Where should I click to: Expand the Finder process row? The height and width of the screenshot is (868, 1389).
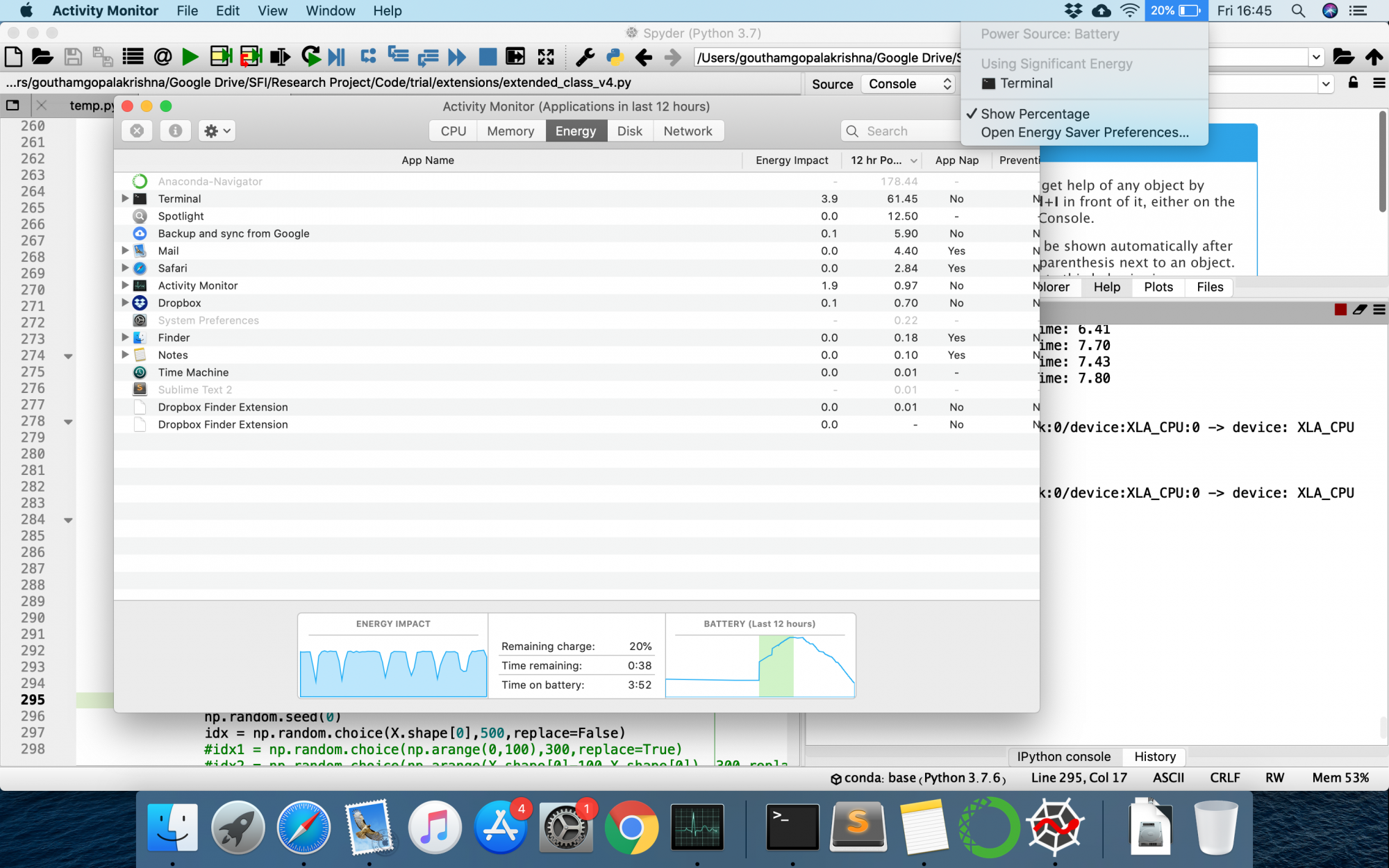click(125, 337)
